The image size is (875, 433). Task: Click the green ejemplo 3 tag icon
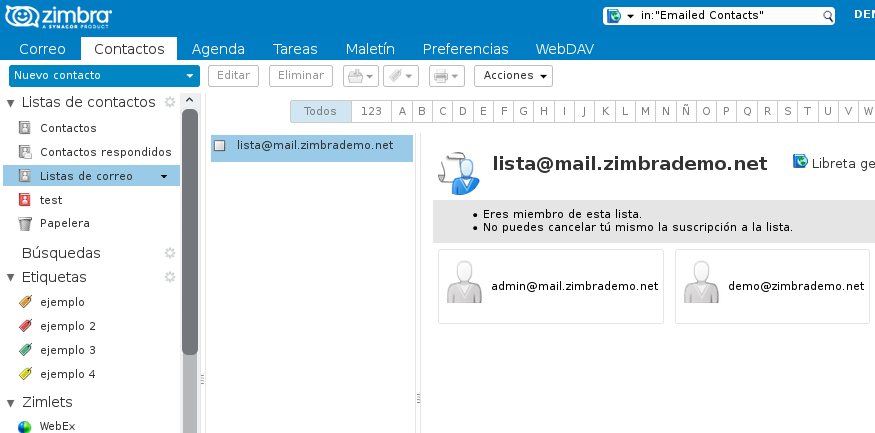(25, 350)
